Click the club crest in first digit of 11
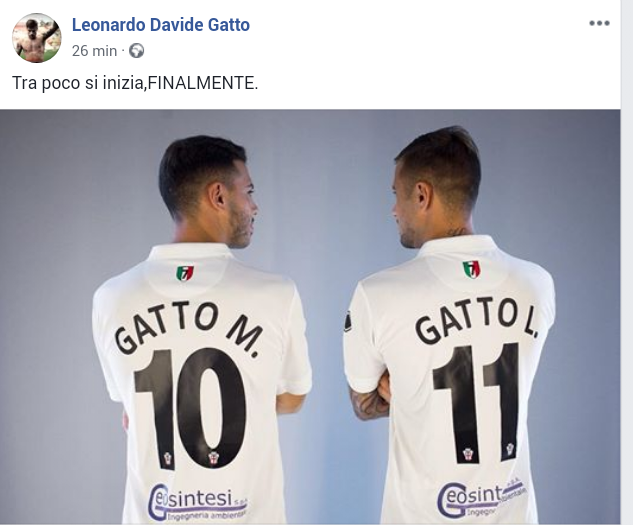This screenshot has width=633, height=525. click(x=468, y=454)
